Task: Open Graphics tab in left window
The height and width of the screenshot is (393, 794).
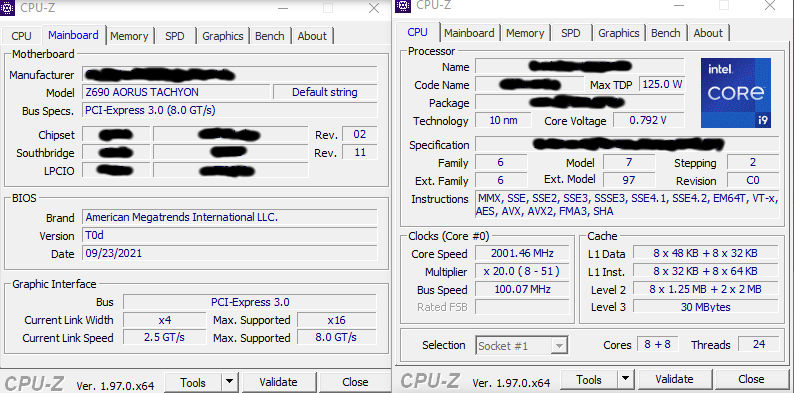Action: [x=223, y=36]
